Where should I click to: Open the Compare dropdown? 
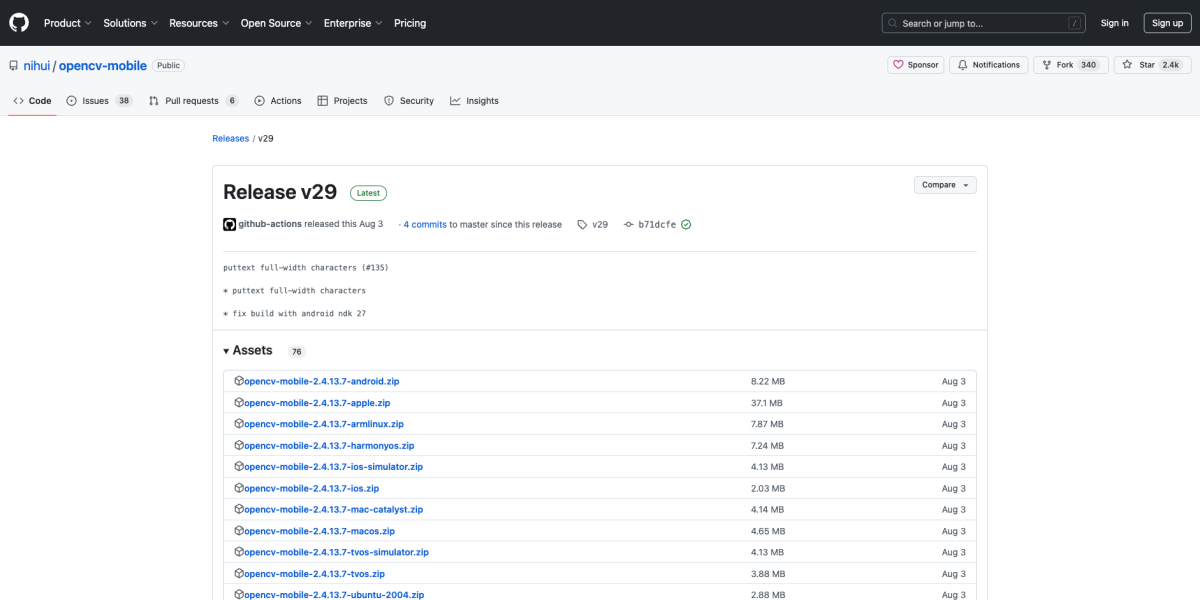point(944,185)
